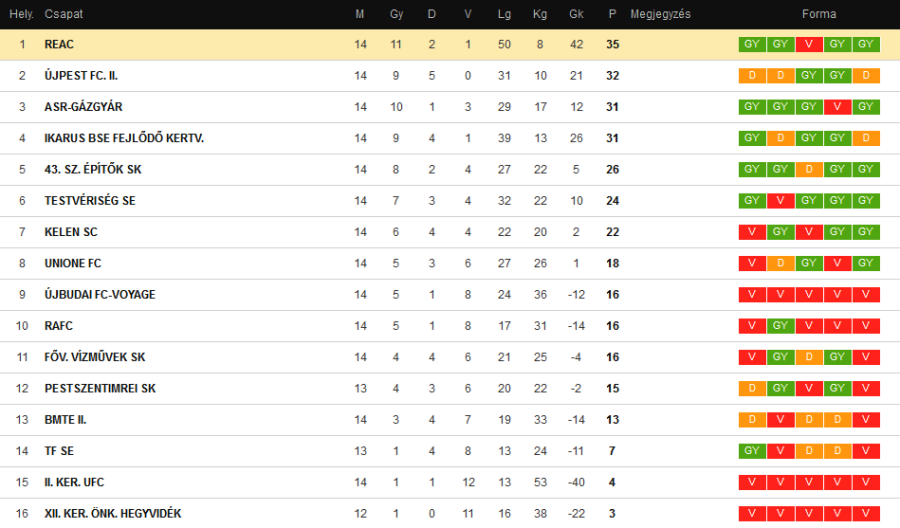Viewport: 900px width, 528px height.
Task: Open the Kelen SC team link
Action: pos(70,232)
